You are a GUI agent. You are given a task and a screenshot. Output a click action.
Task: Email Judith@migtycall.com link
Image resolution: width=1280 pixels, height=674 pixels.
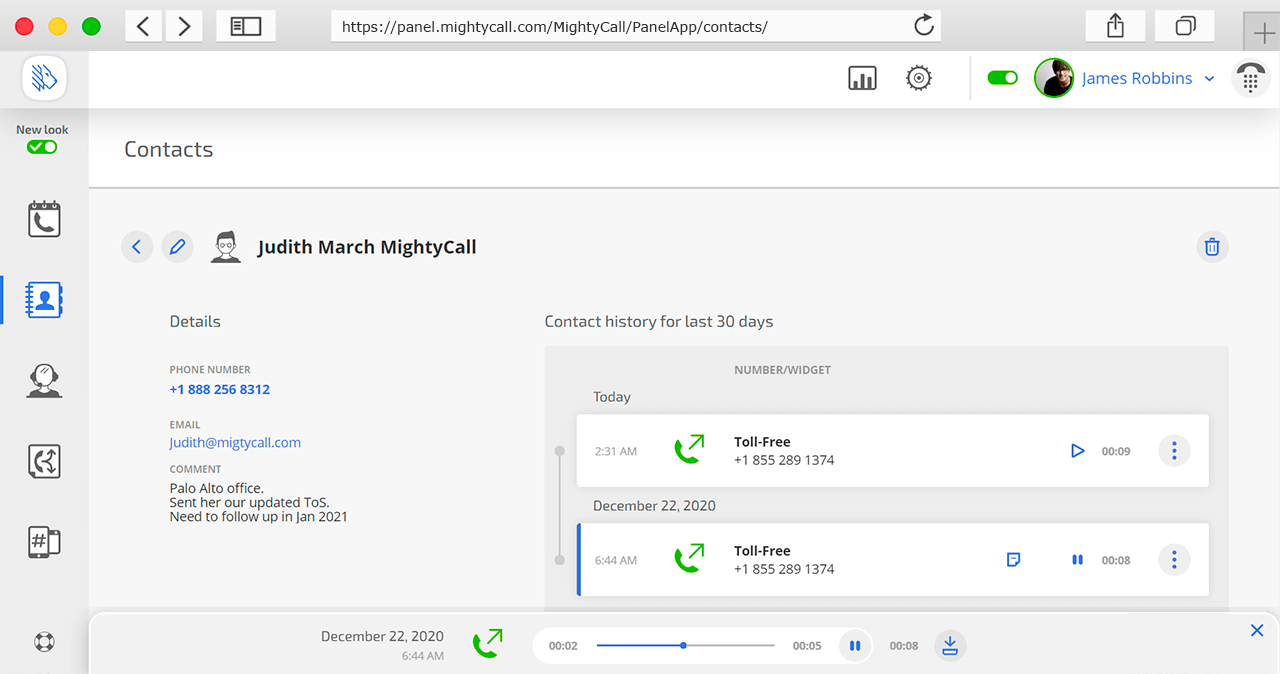pyautogui.click(x=235, y=442)
